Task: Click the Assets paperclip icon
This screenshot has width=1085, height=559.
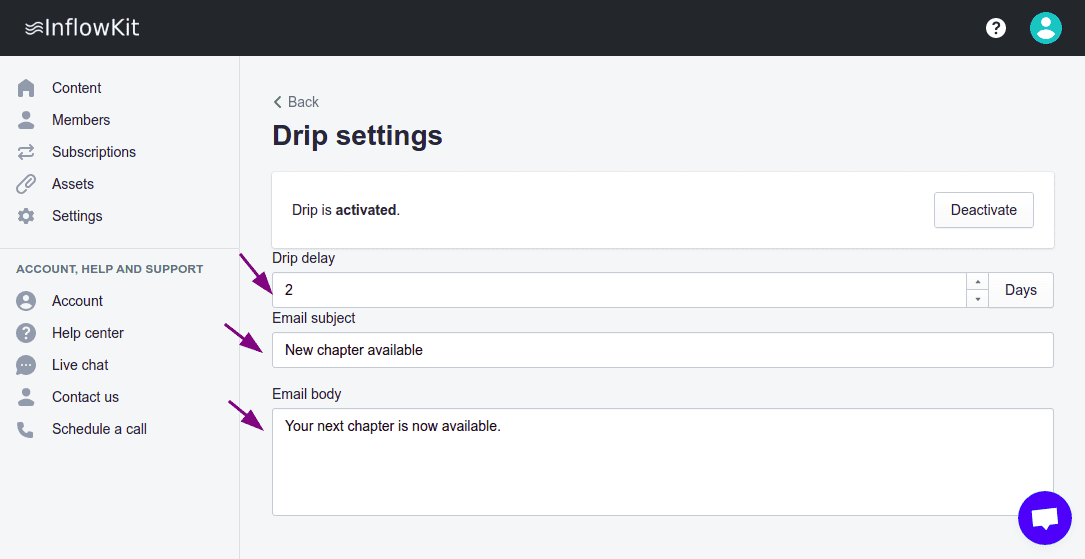Action: coord(26,184)
